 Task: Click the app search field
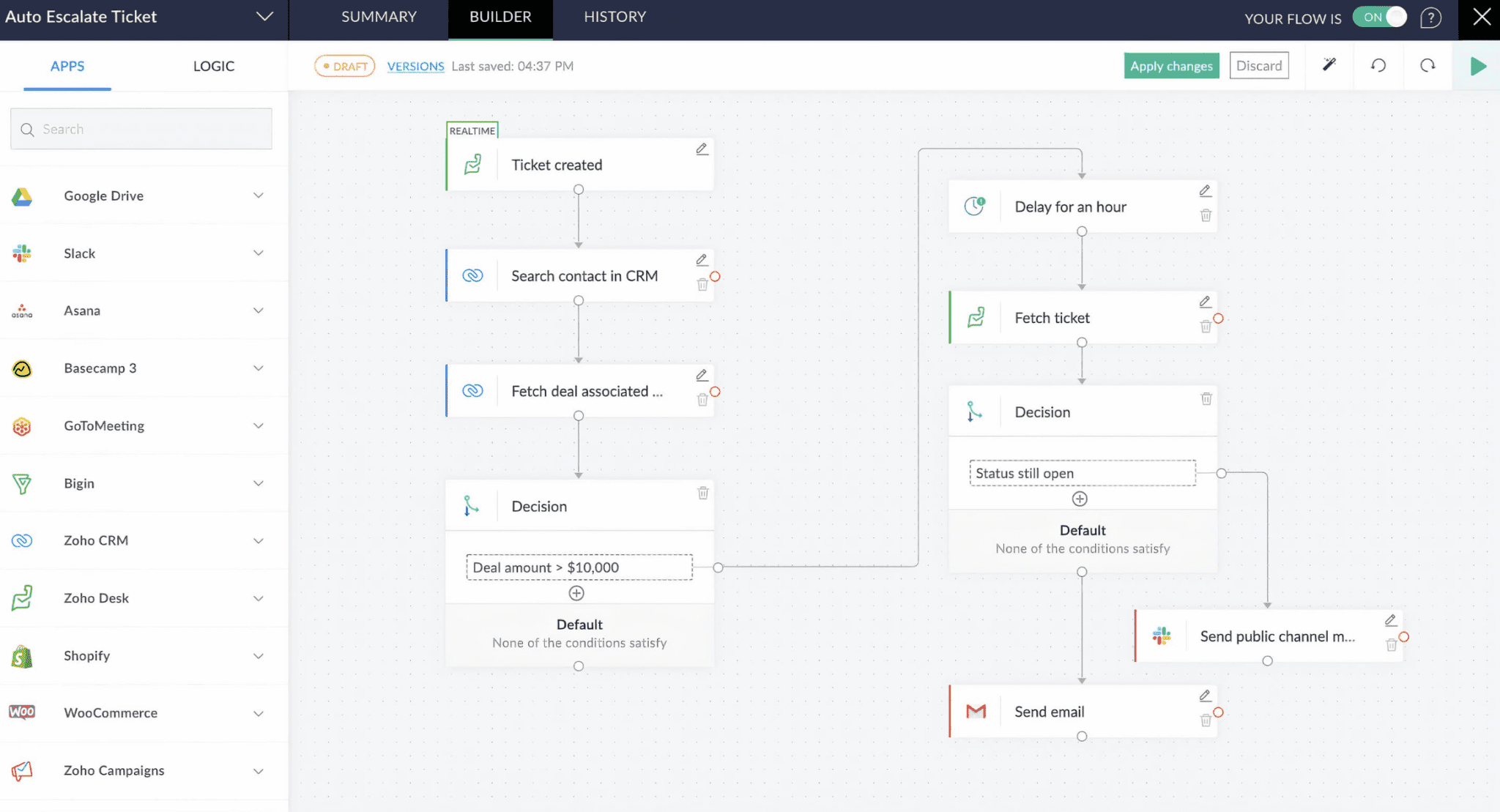(141, 128)
